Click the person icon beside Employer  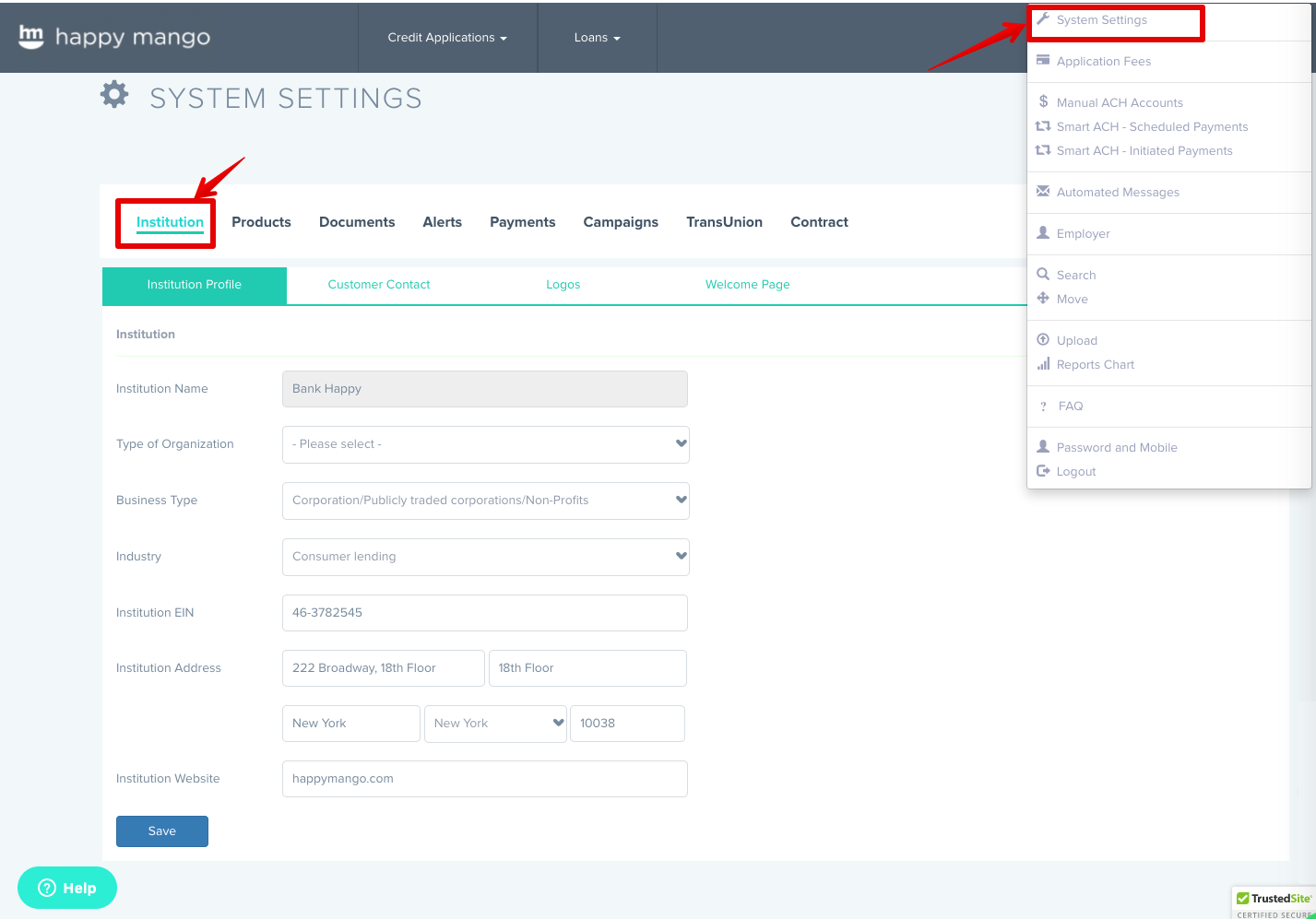(x=1043, y=232)
